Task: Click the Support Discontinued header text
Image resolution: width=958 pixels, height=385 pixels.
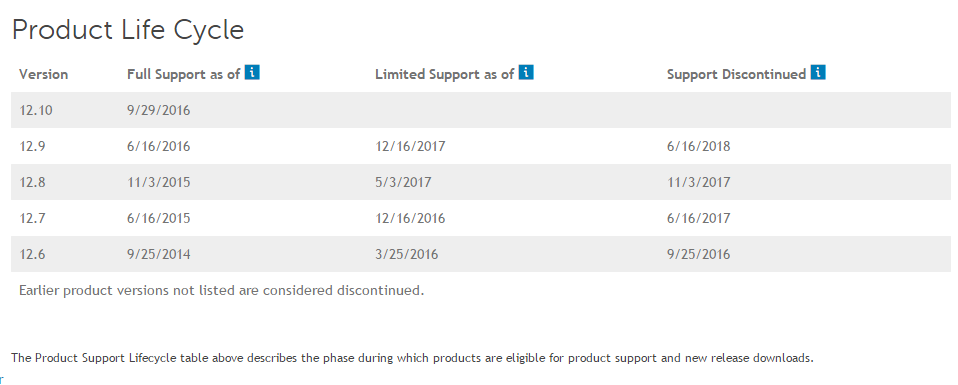Action: click(736, 75)
